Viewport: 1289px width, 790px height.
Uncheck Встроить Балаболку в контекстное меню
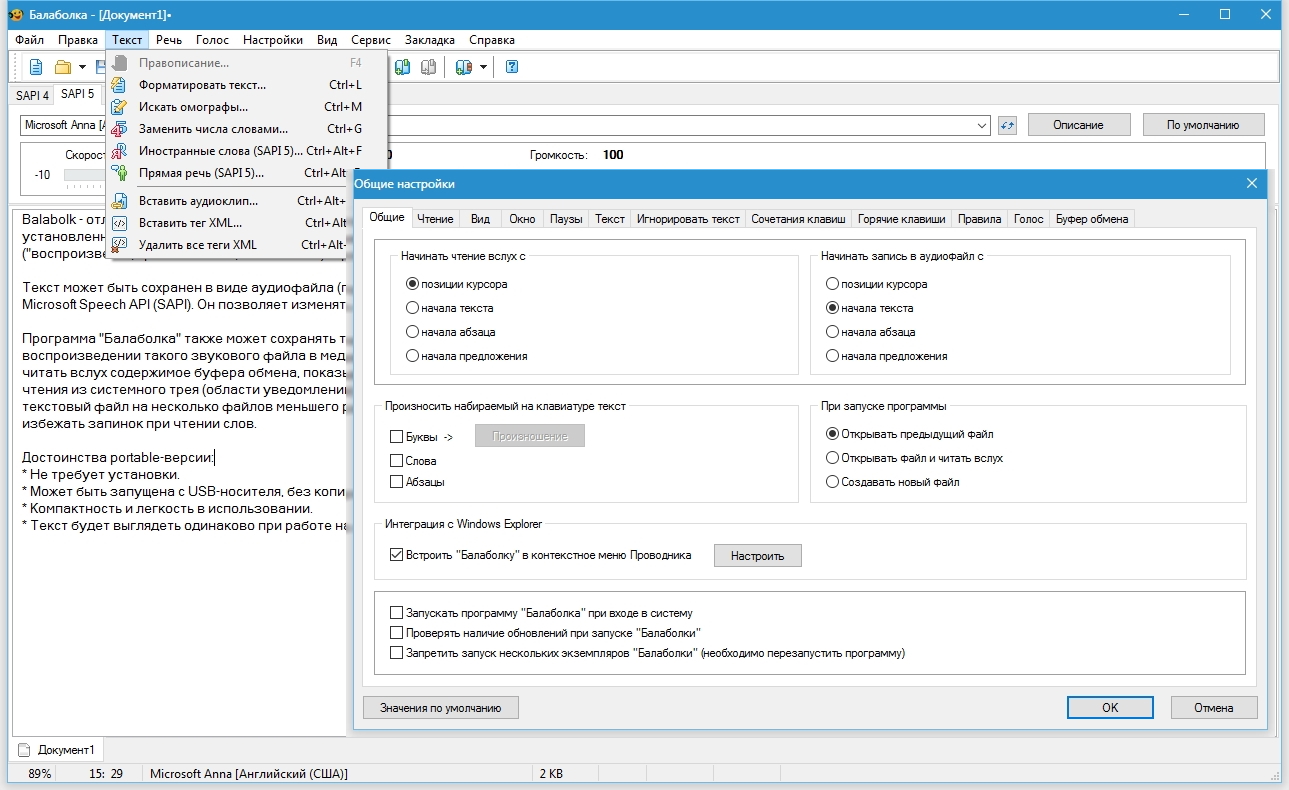click(x=397, y=555)
